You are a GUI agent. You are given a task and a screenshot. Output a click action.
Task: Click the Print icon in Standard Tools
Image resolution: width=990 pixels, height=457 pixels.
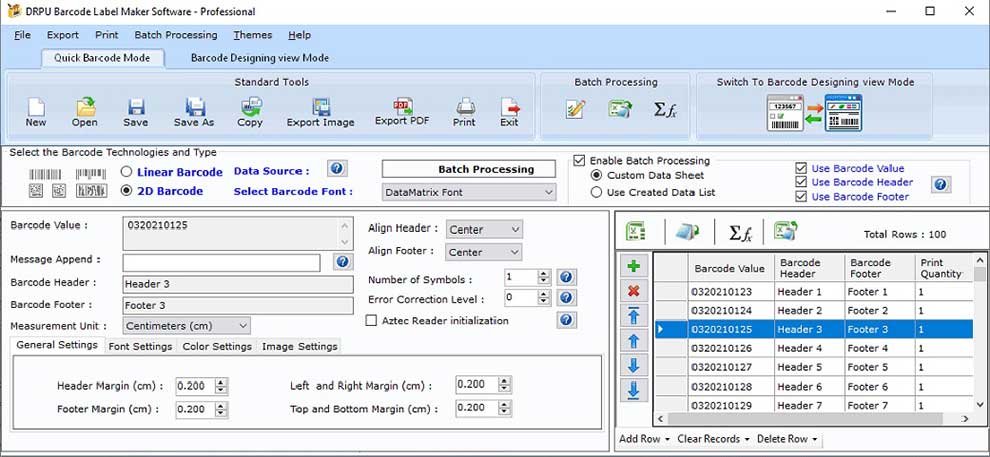(x=465, y=107)
